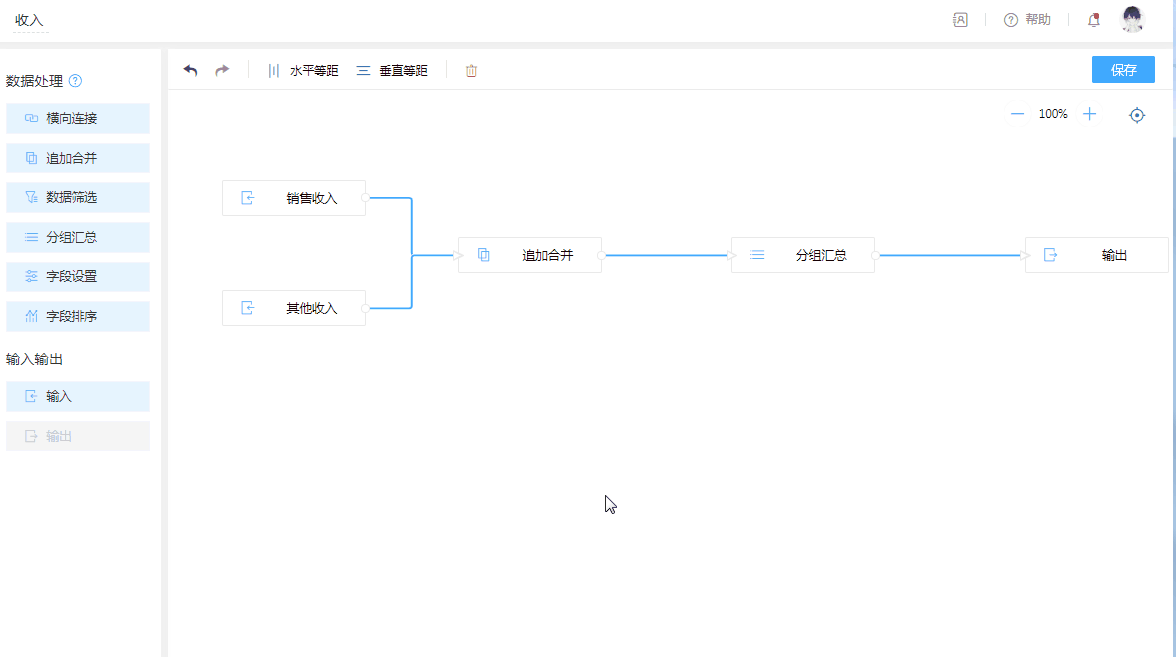This screenshot has width=1176, height=657.
Task: Click the contacts book icon in header
Action: pyautogui.click(x=960, y=20)
